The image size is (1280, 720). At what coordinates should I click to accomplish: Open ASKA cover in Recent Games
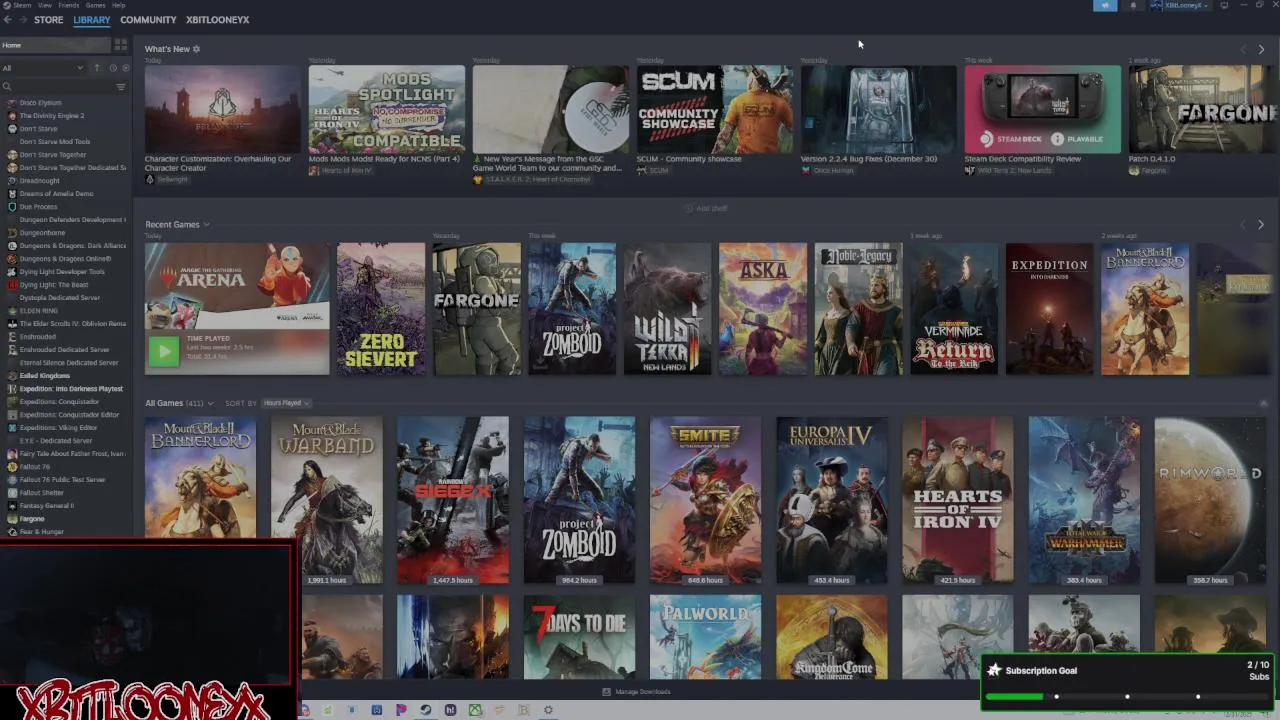pos(763,309)
